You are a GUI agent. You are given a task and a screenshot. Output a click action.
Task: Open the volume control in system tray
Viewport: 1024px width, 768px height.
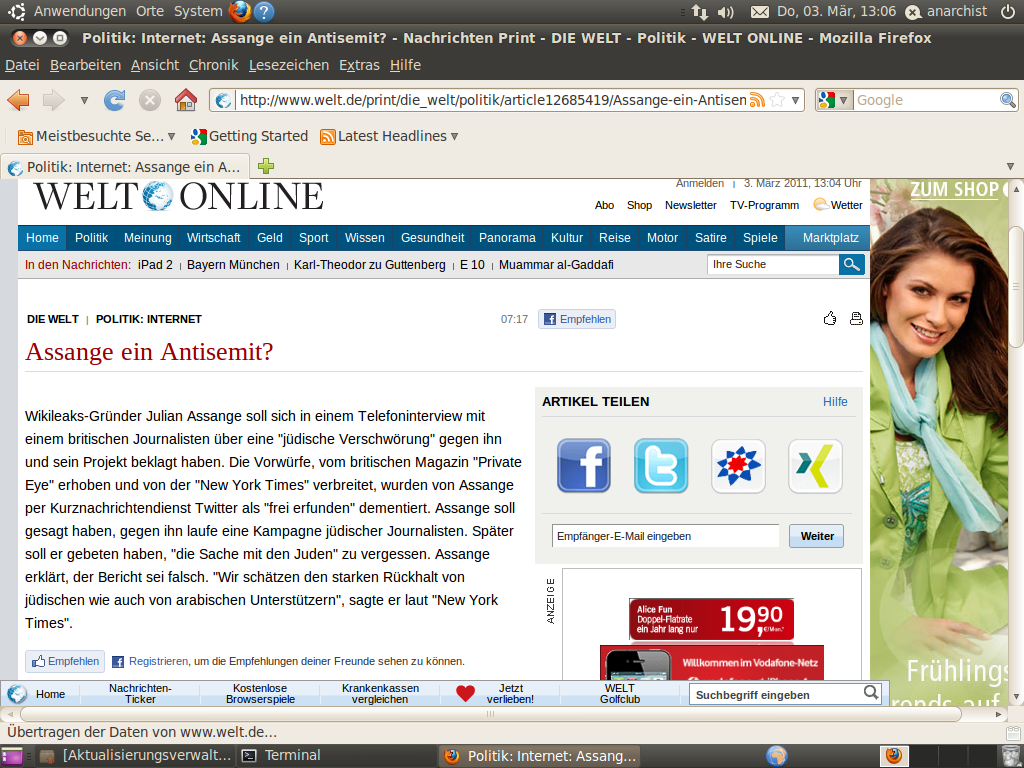pyautogui.click(x=726, y=12)
